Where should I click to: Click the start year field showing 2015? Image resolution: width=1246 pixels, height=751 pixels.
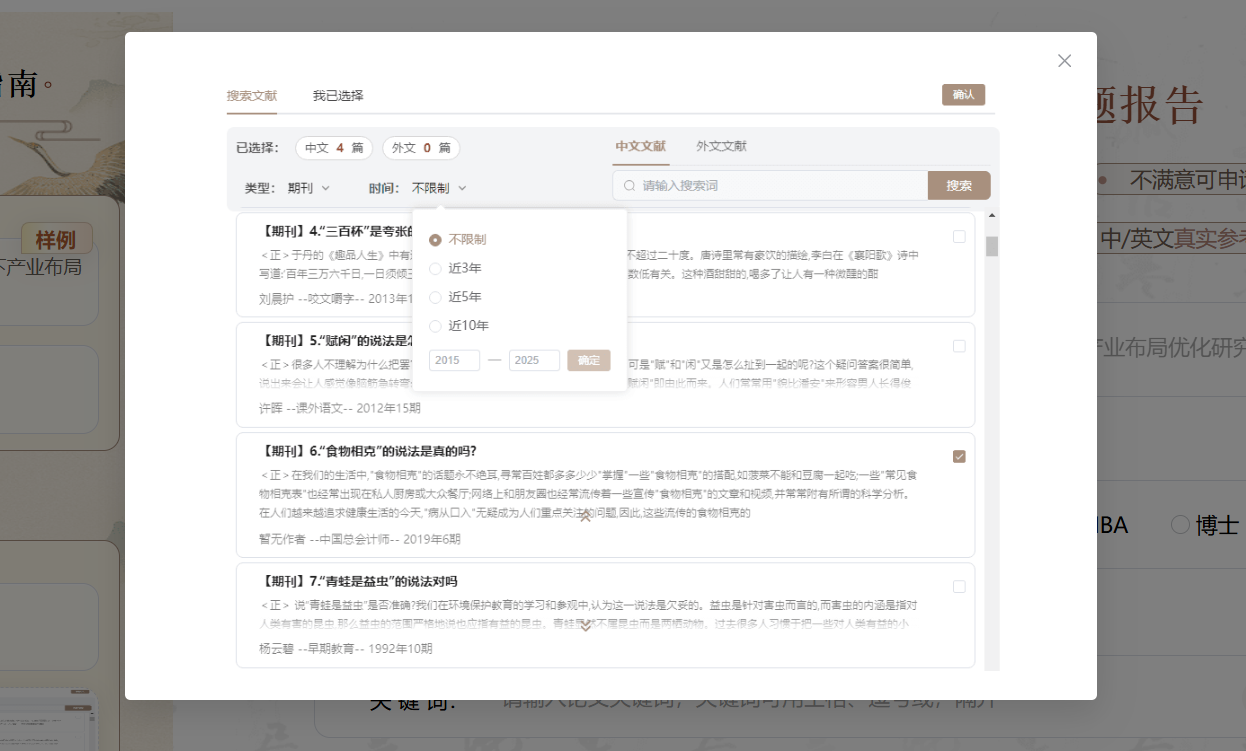coord(454,360)
